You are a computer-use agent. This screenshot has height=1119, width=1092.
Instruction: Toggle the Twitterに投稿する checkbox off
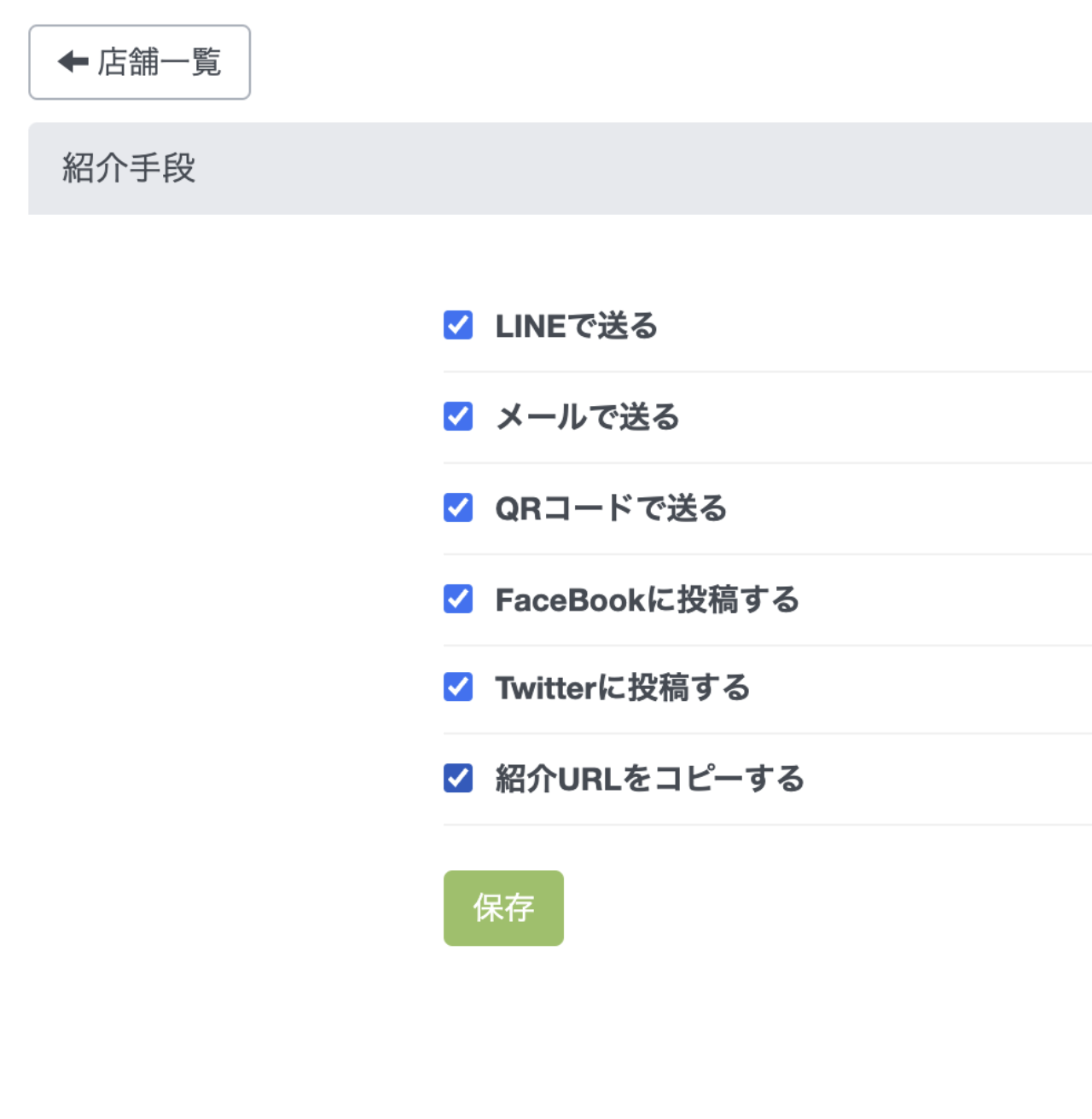458,687
